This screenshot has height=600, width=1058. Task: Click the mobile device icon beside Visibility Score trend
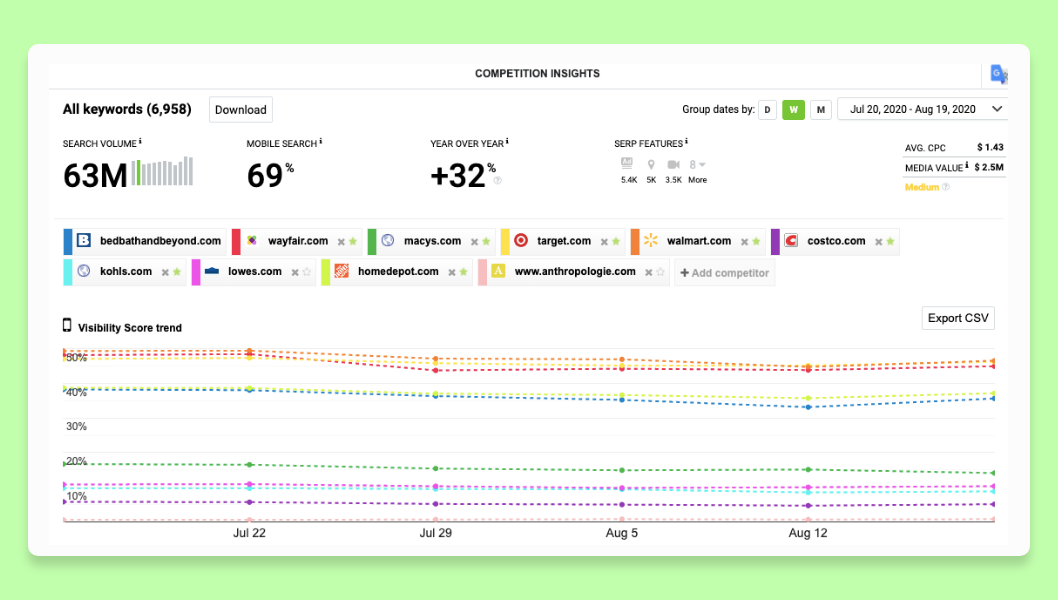click(x=67, y=325)
